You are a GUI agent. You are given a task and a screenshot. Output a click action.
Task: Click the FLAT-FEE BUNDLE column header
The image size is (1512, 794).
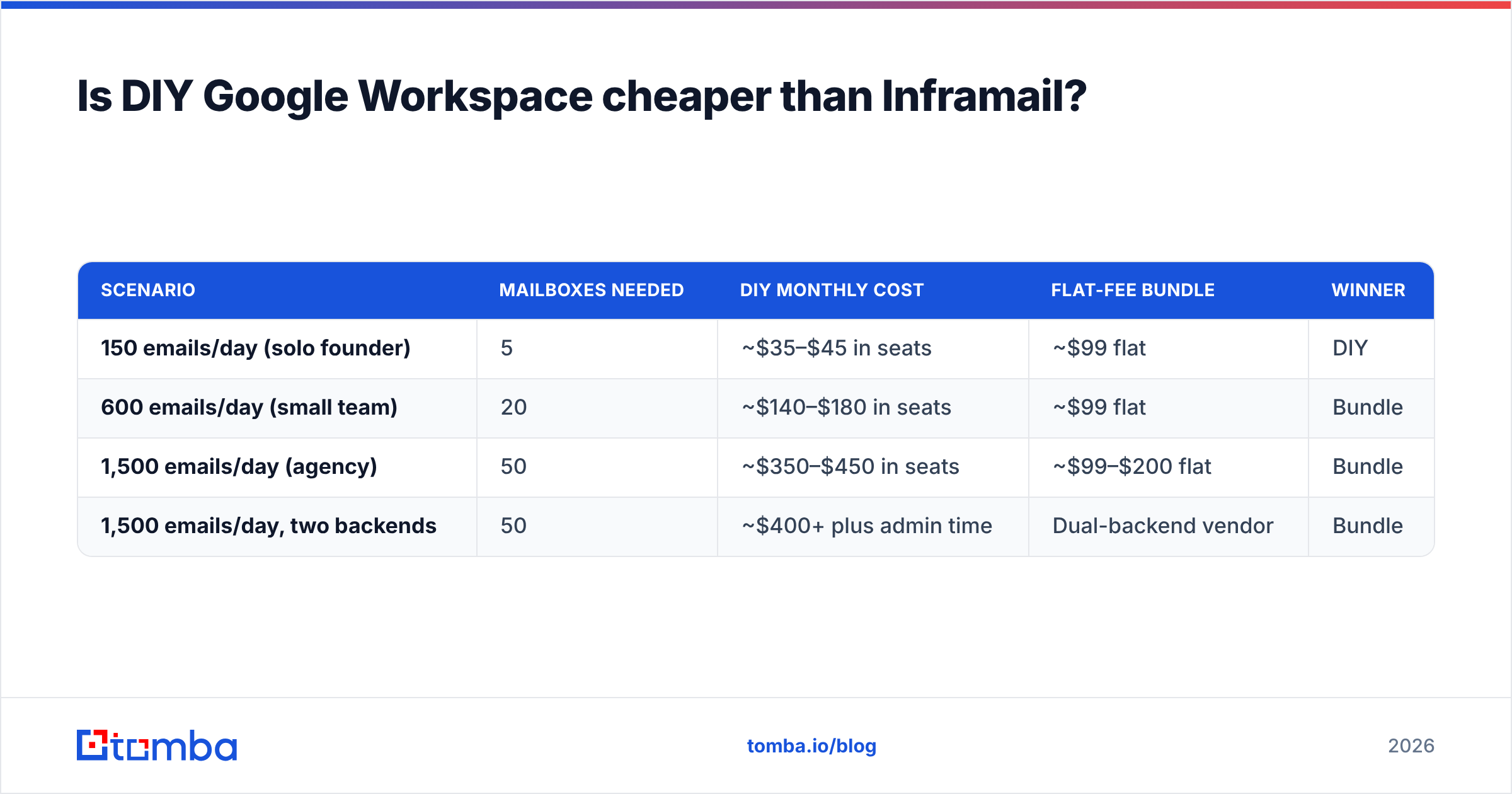pos(1133,290)
